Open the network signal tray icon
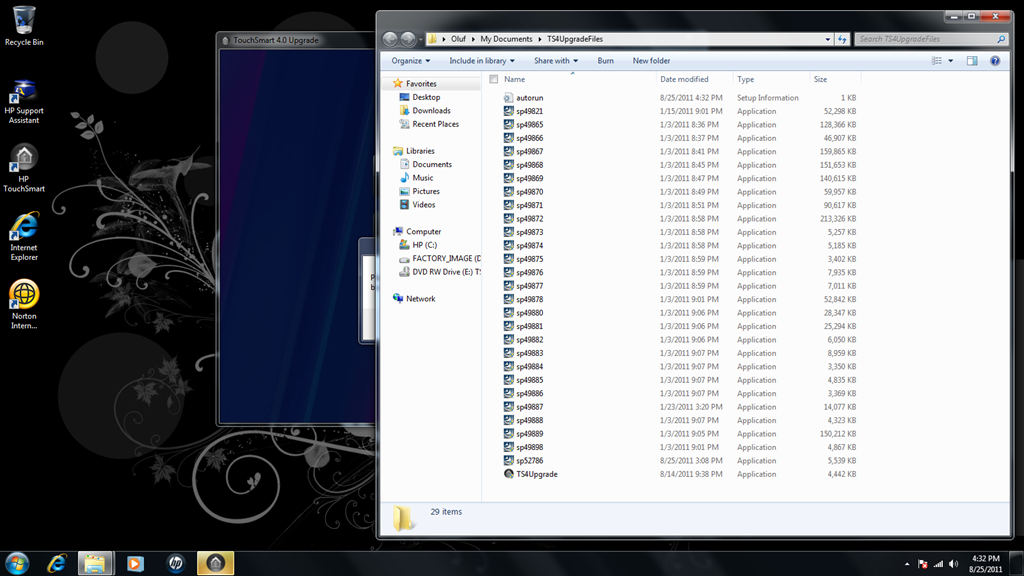Image resolution: width=1024 pixels, height=576 pixels. click(938, 564)
